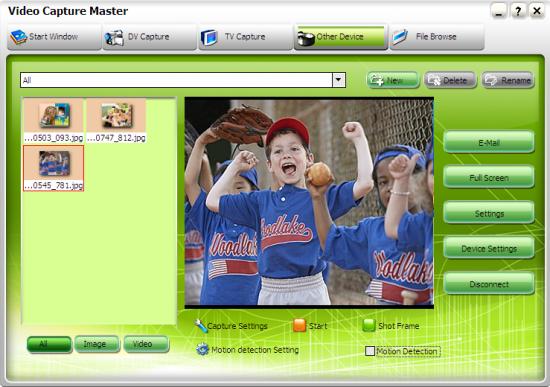This screenshot has height=387, width=550.
Task: Click the baseball kids preview image
Action: coord(309,202)
